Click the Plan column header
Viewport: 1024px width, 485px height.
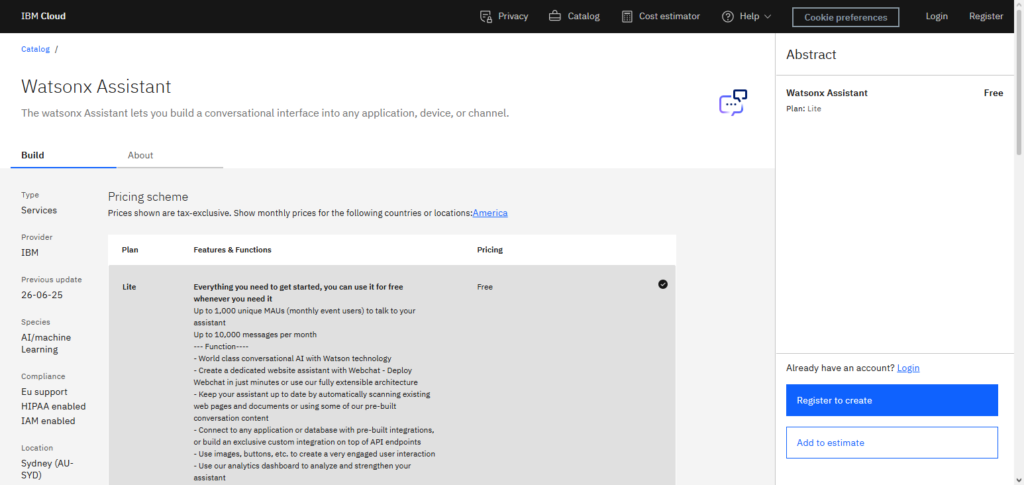click(x=130, y=250)
